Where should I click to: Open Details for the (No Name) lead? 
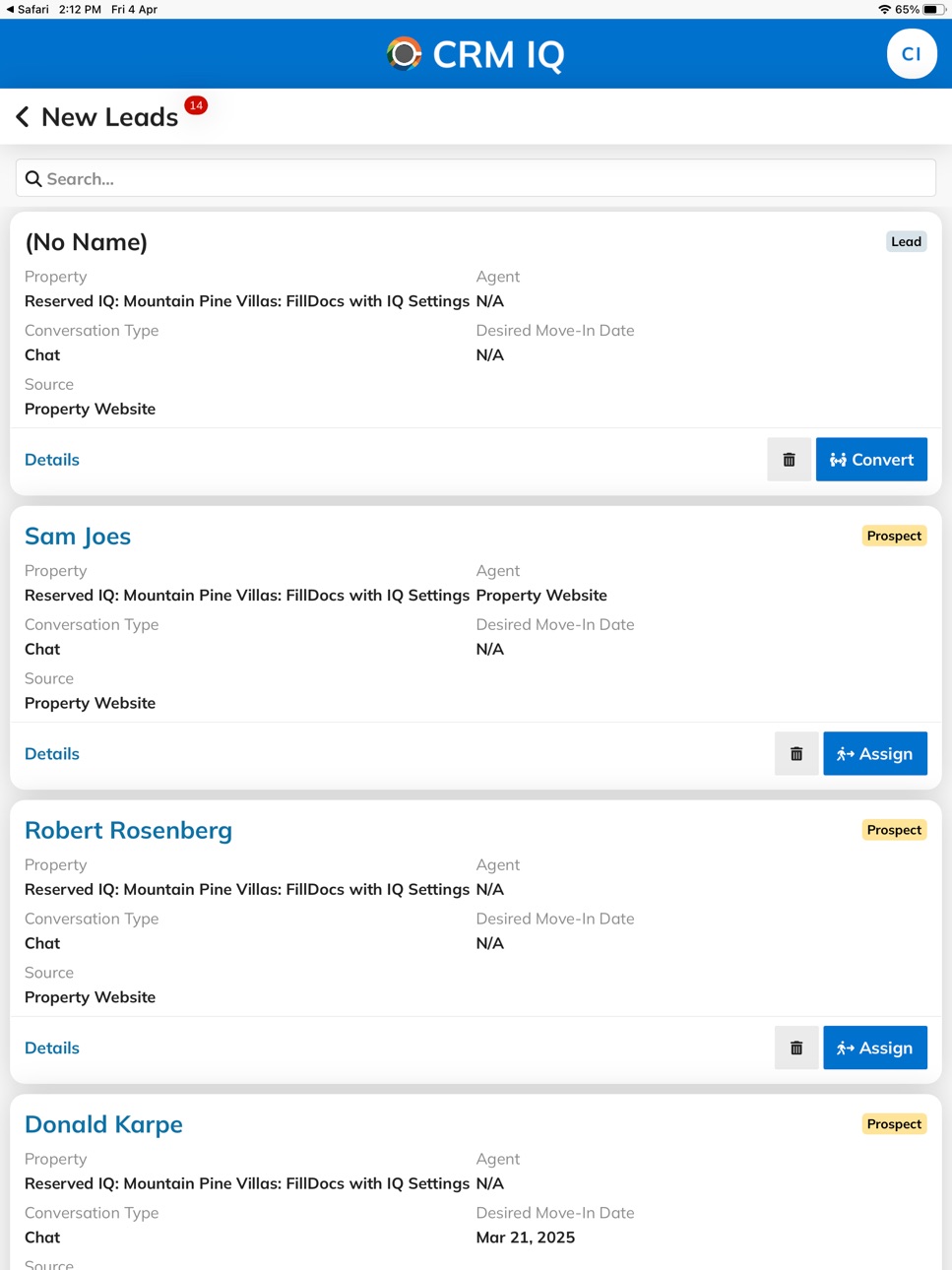[x=52, y=460]
